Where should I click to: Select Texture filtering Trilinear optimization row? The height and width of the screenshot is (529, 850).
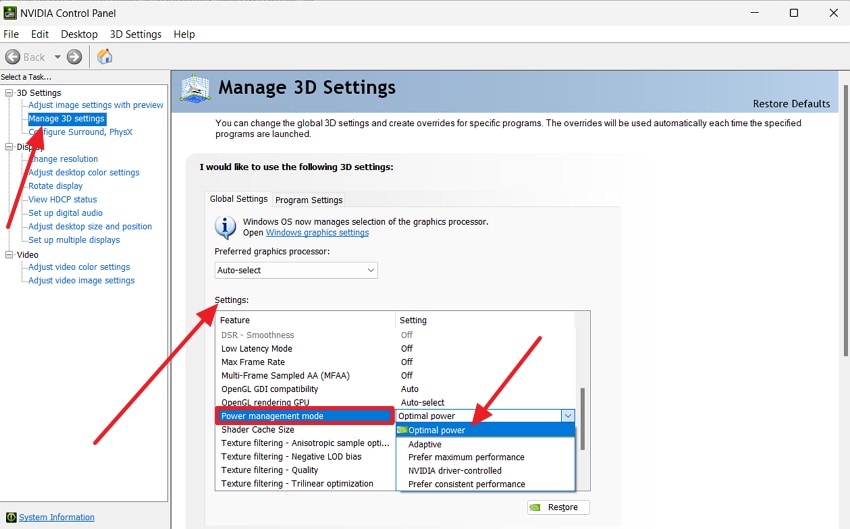pyautogui.click(x=306, y=483)
